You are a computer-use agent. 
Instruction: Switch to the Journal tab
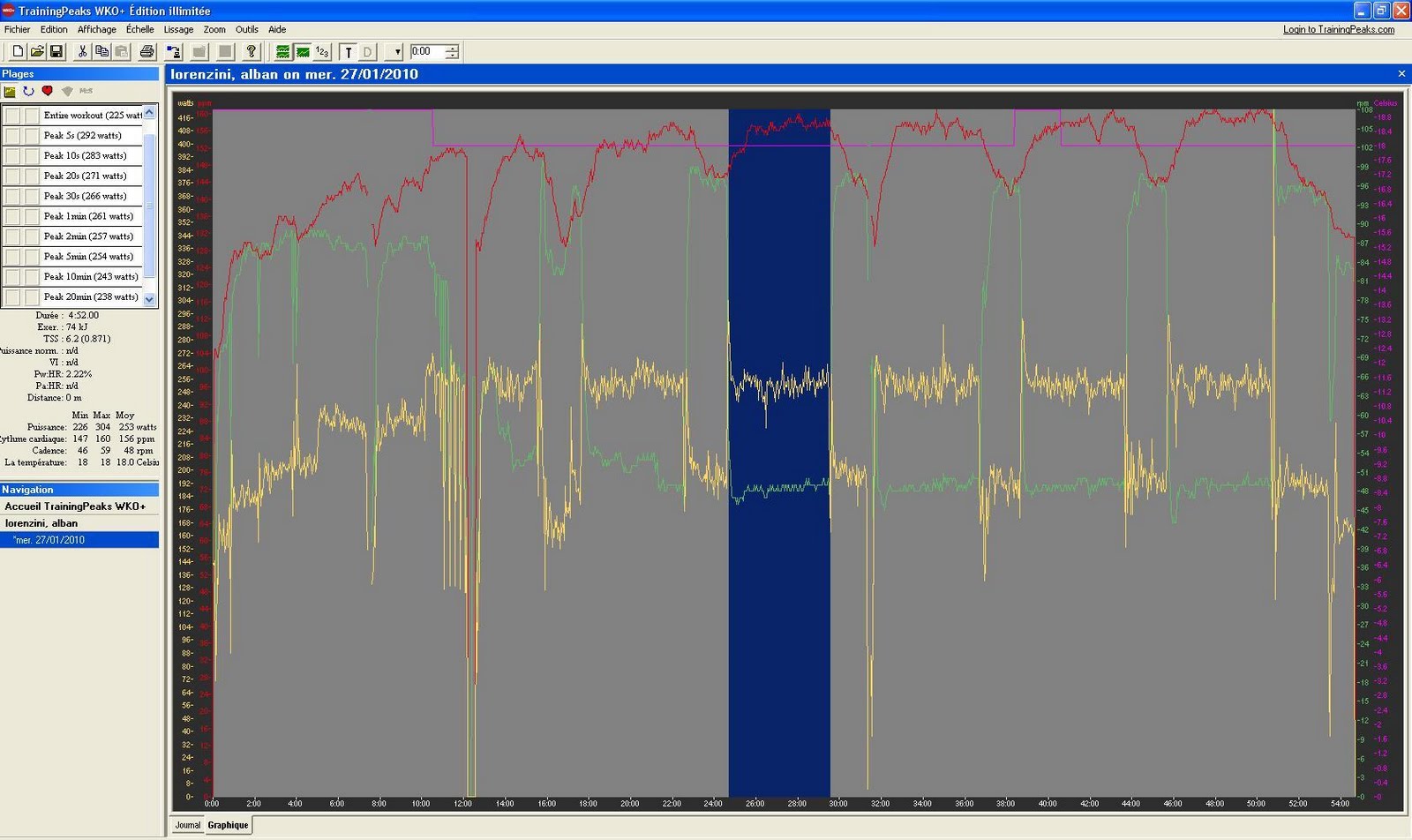click(187, 825)
